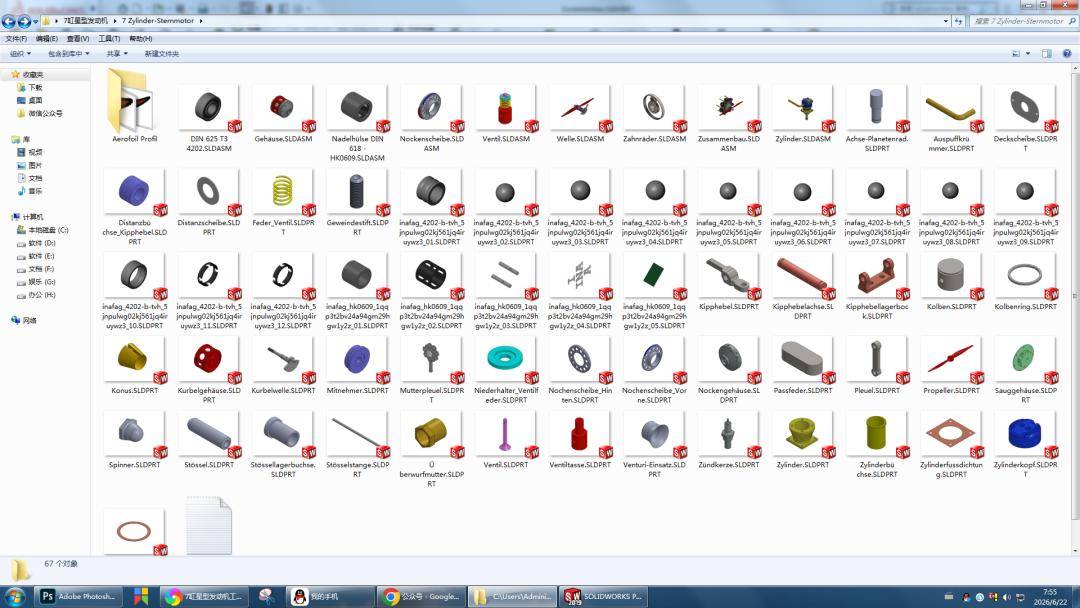Select the Gehäuse.SLDASM assembly file

pos(283,113)
